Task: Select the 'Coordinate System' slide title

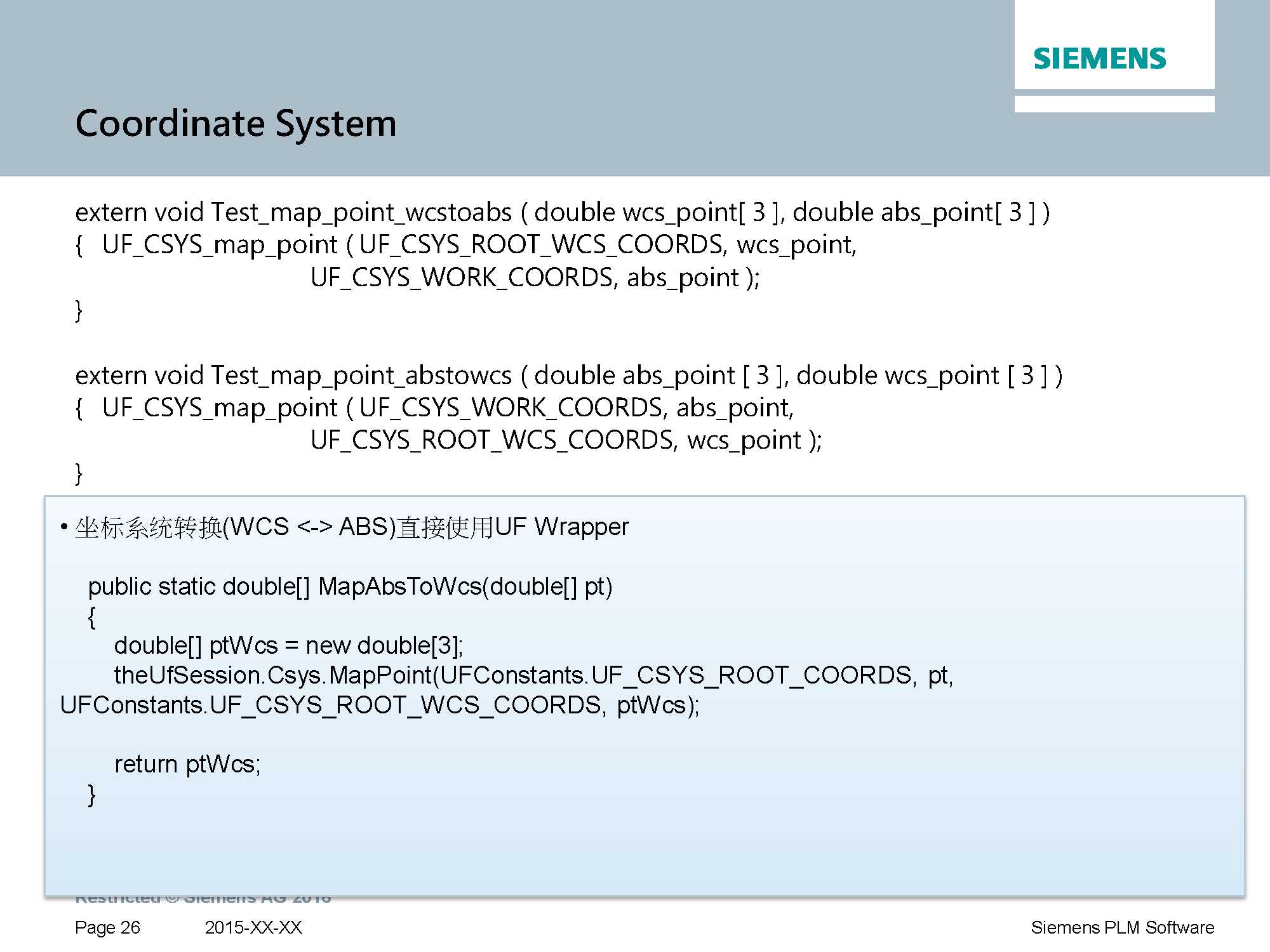Action: (236, 124)
